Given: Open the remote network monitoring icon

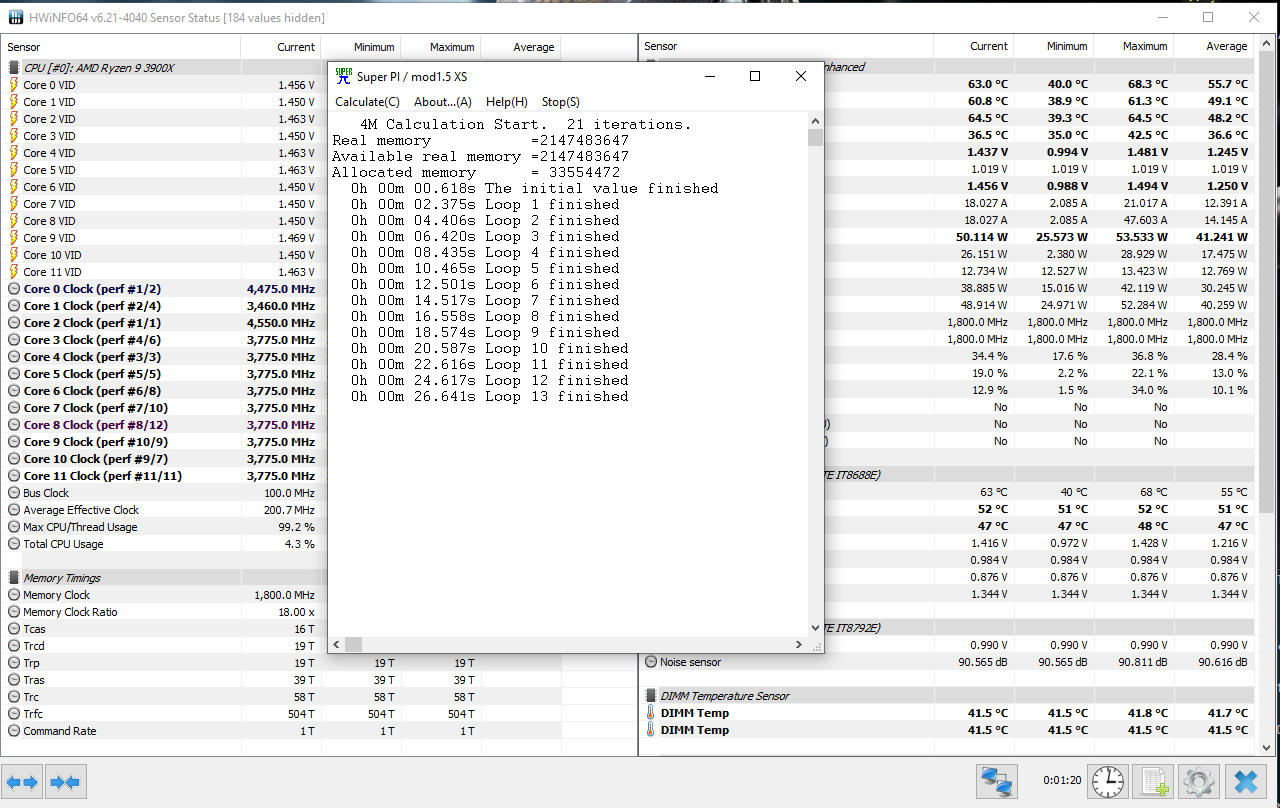Looking at the screenshot, I should click(995, 781).
